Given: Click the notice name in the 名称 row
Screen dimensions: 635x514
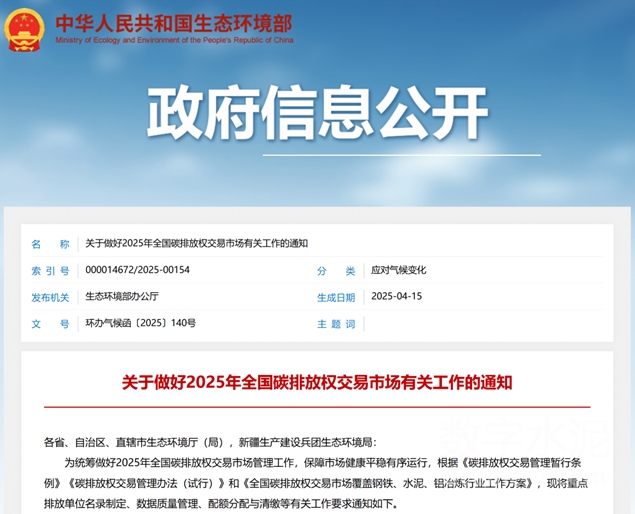Looking at the screenshot, I should (x=196, y=243).
